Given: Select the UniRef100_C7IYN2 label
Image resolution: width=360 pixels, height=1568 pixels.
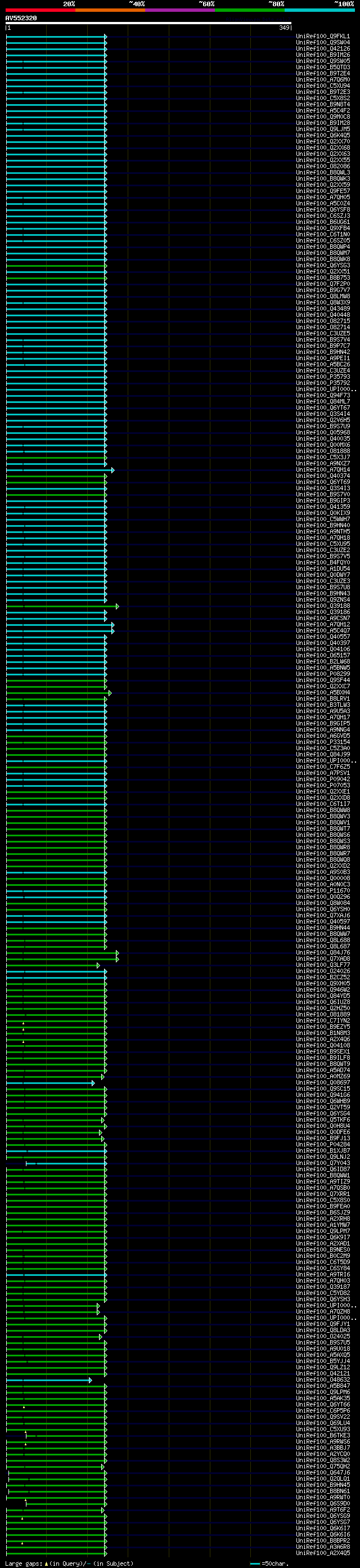Looking at the screenshot, I should click(x=323, y=1021).
